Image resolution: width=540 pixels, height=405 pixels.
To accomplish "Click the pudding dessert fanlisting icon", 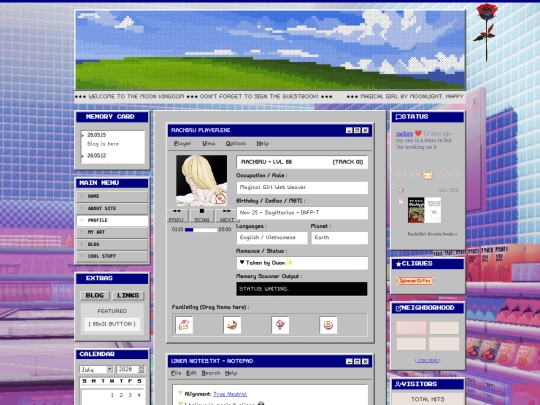I will (232, 325).
